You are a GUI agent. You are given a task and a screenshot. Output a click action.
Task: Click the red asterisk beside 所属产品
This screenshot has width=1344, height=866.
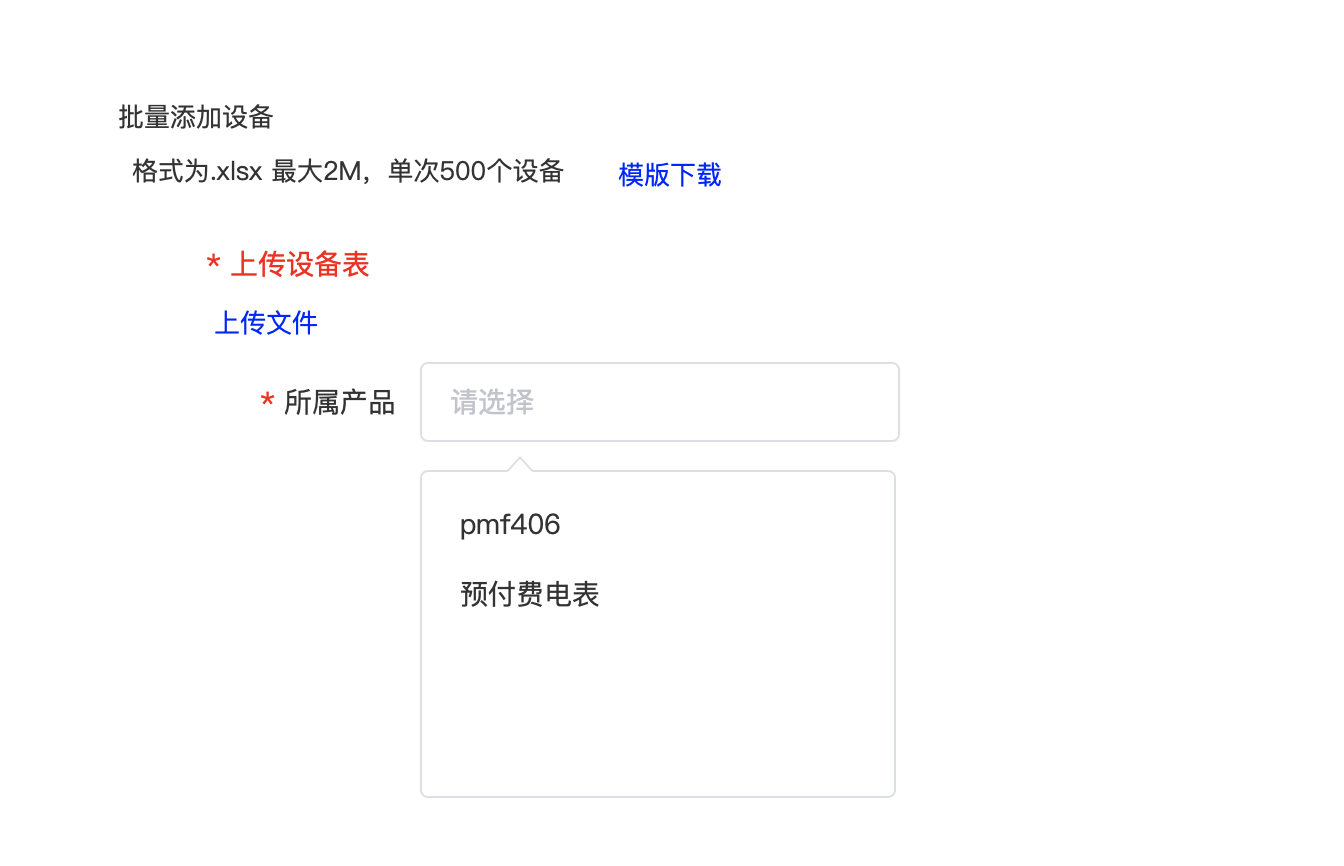tap(267, 403)
